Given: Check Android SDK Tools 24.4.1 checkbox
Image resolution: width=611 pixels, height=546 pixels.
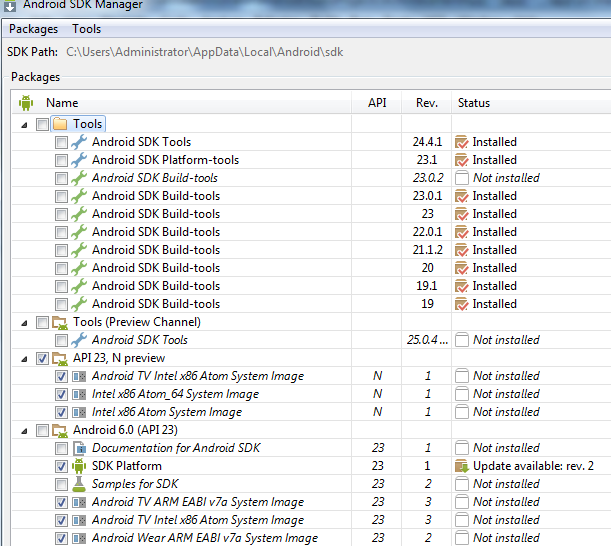Looking at the screenshot, I should click(61, 142).
